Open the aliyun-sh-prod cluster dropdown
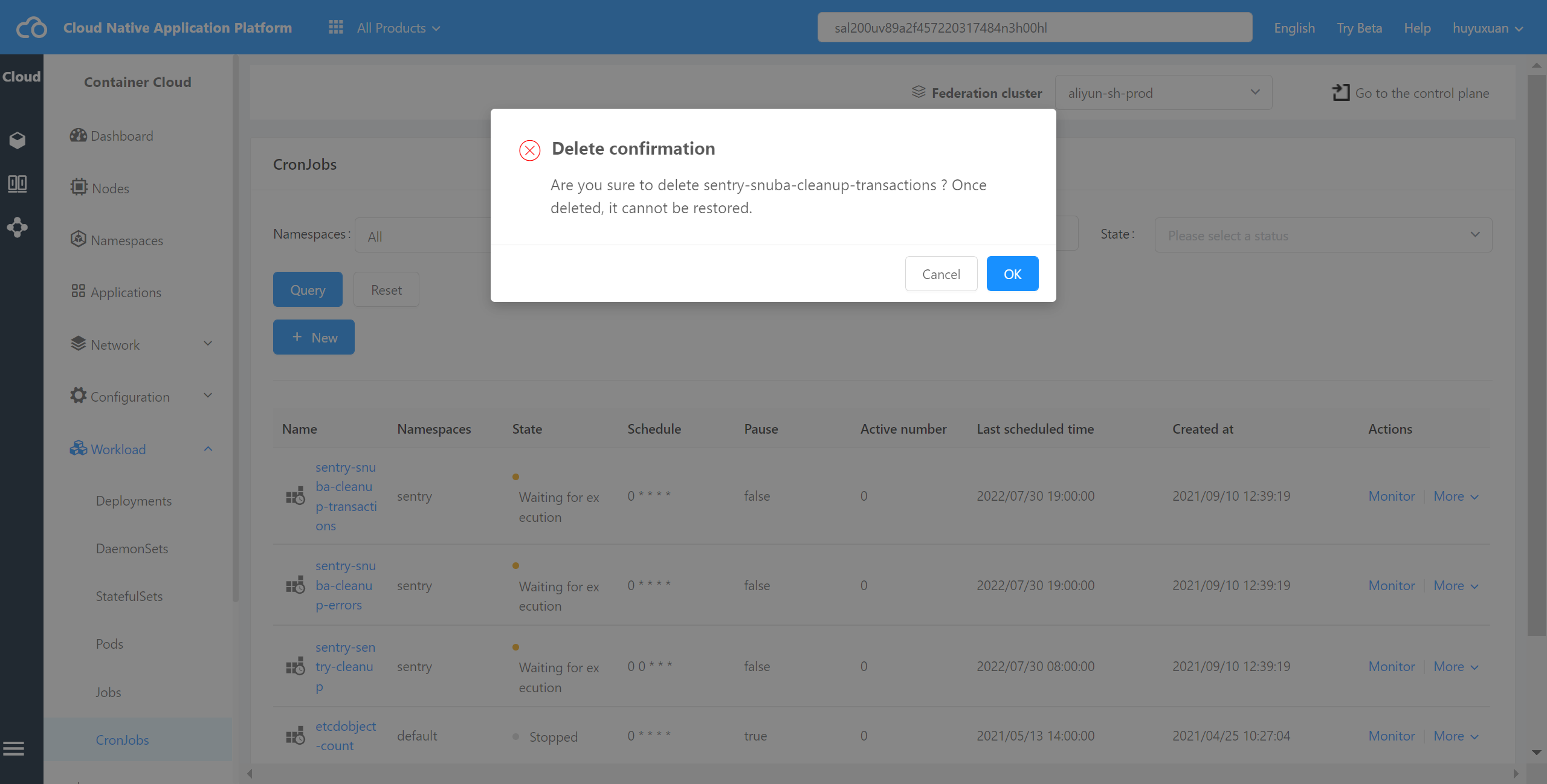Screen dimensions: 1547x784 [1163, 92]
